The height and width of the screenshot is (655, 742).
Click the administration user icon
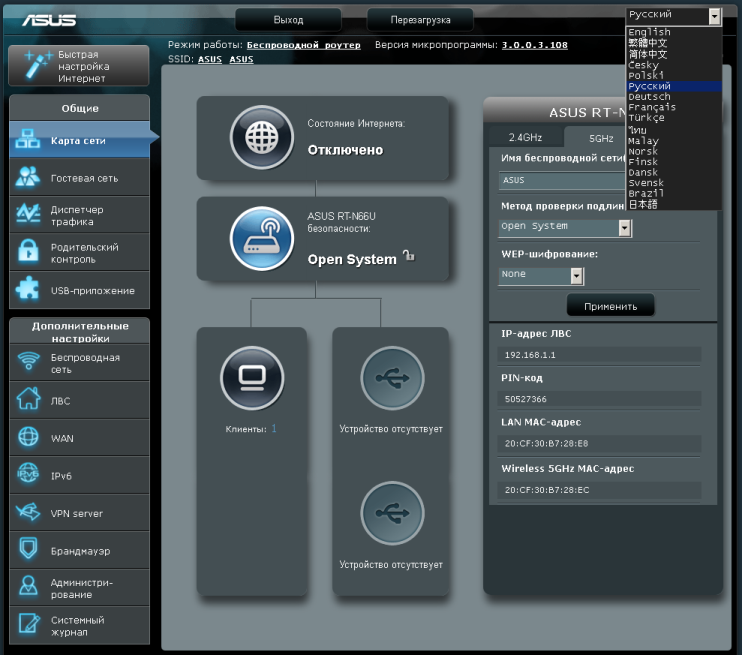pyautogui.click(x=28, y=585)
